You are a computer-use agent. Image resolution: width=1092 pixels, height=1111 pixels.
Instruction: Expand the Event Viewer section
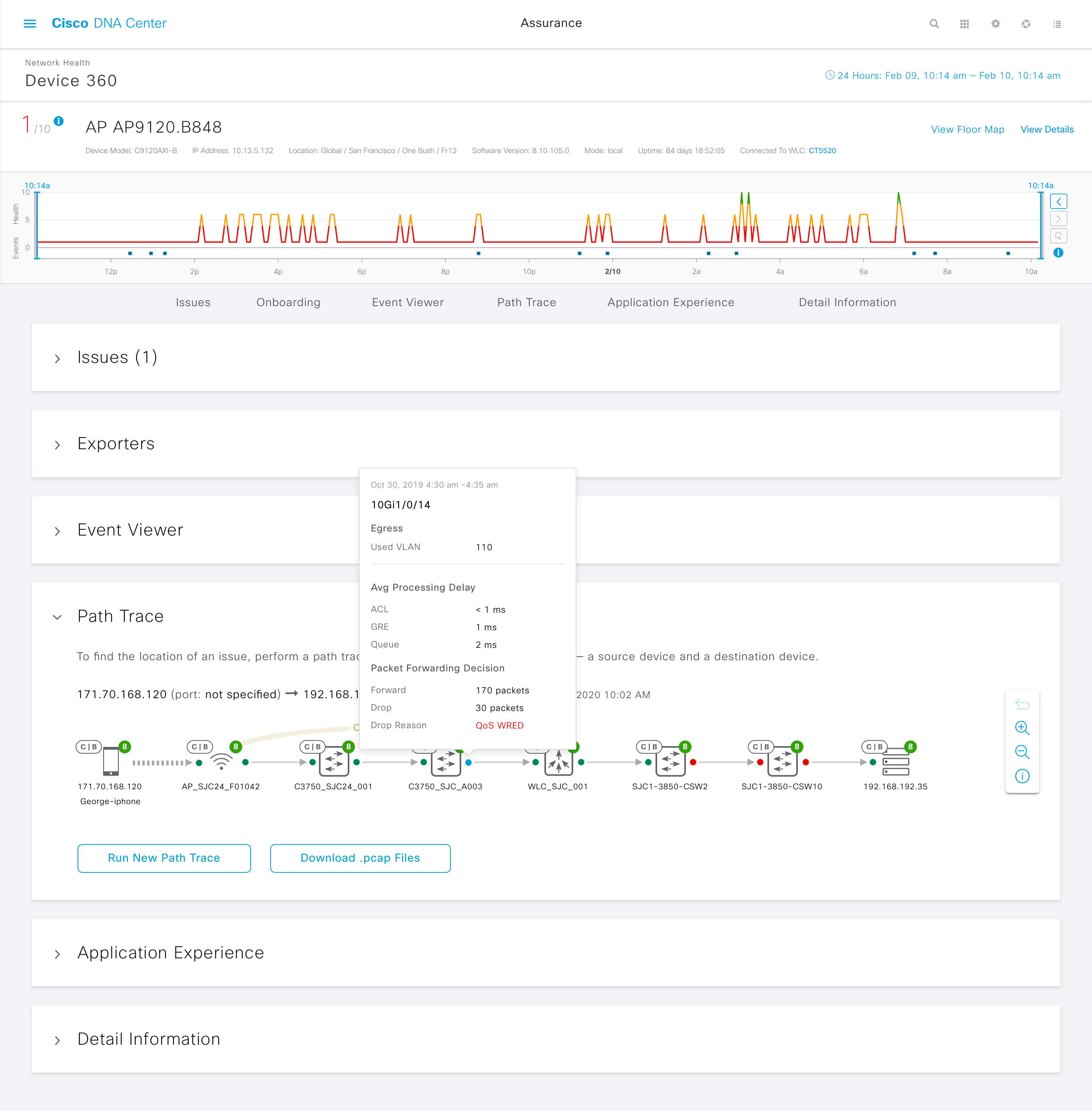click(x=57, y=531)
